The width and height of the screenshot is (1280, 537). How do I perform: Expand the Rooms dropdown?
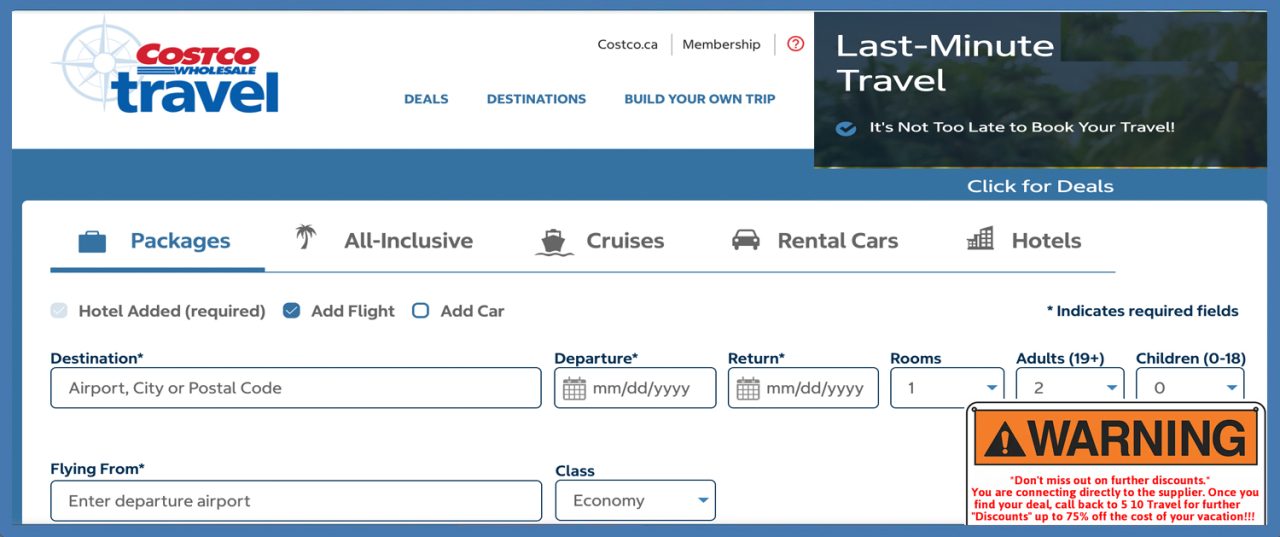pos(947,388)
